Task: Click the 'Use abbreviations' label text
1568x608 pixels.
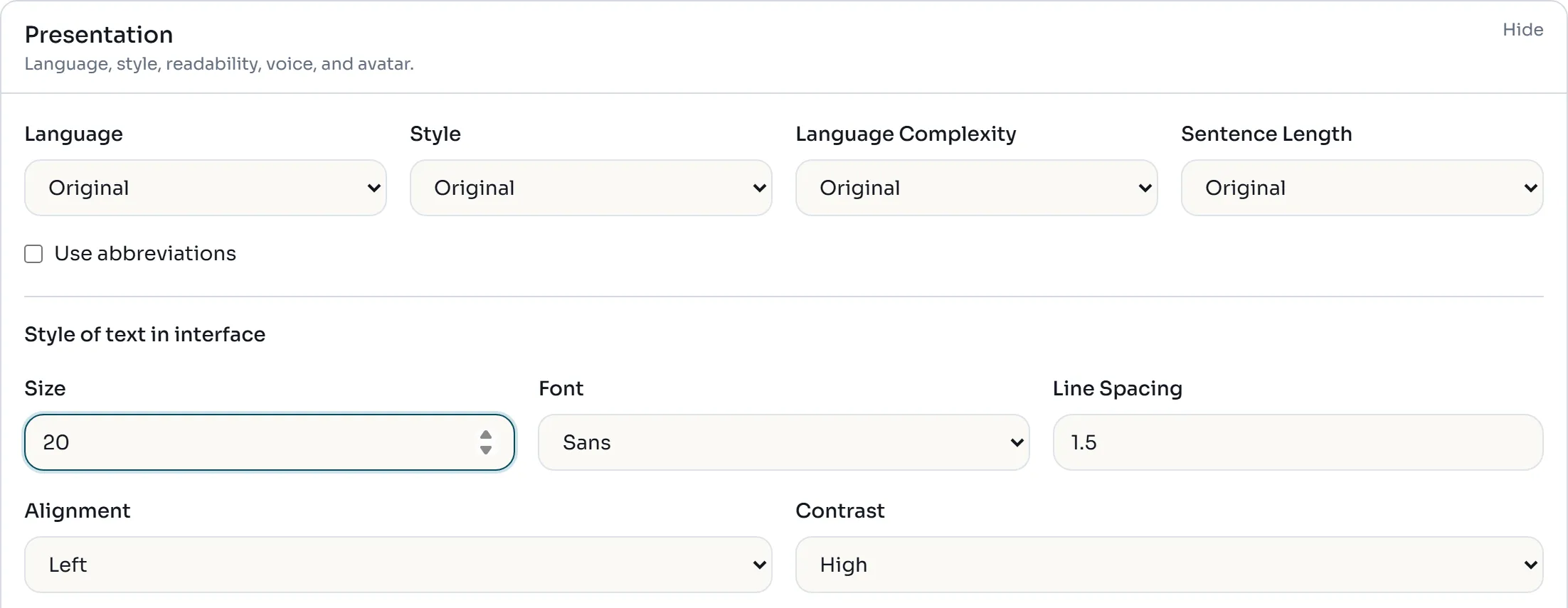Action: pyautogui.click(x=145, y=254)
